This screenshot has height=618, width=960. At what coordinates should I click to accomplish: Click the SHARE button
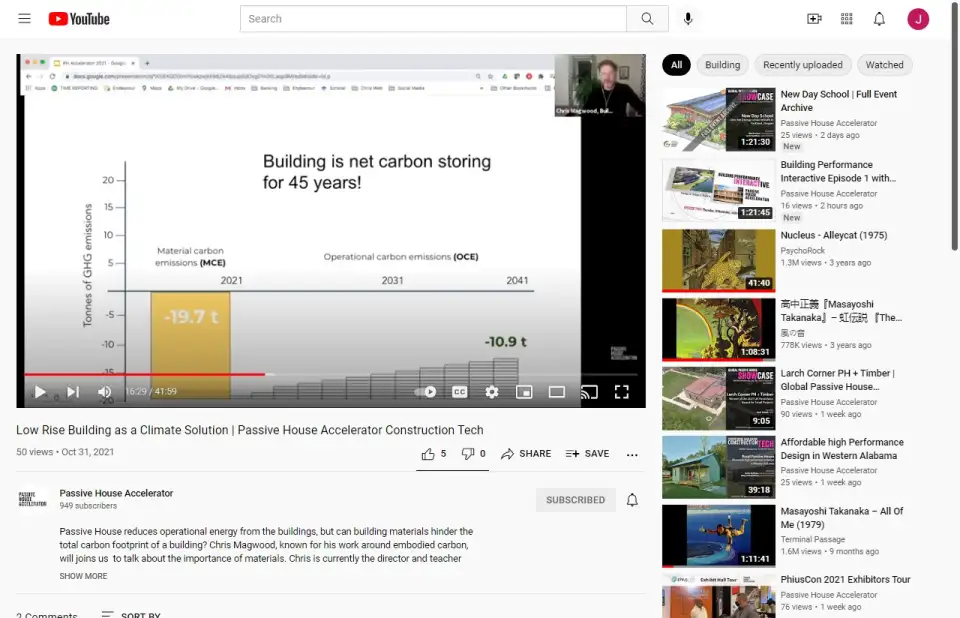click(526, 454)
